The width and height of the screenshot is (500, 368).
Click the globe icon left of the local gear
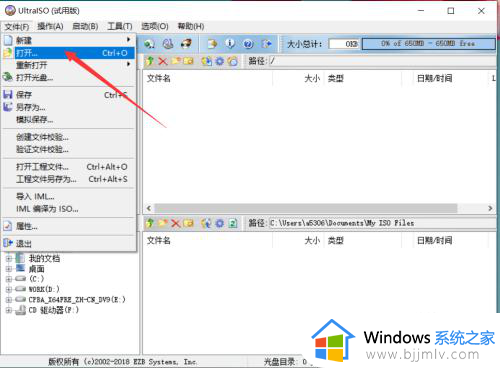pos(207,223)
